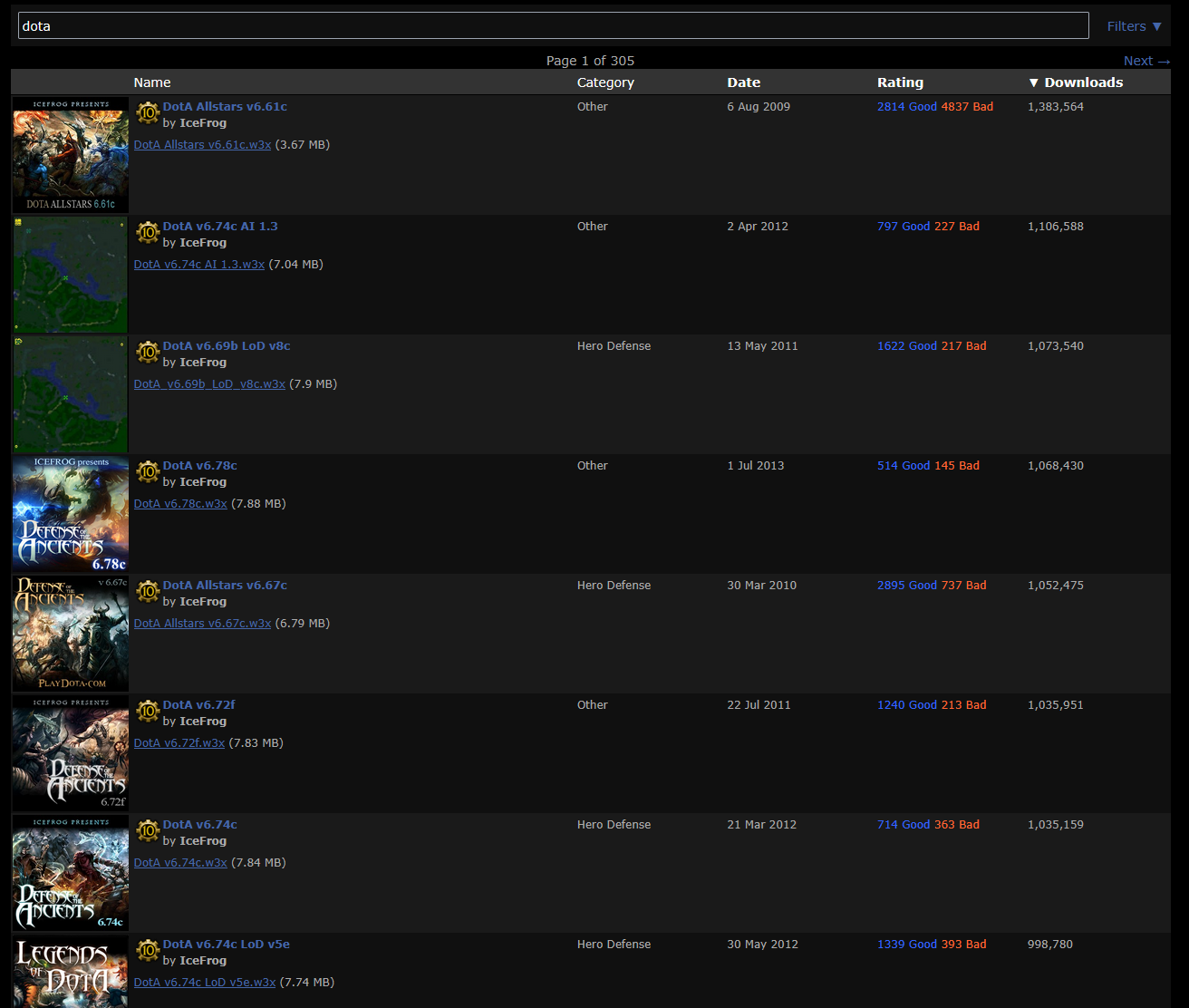Click the gold badge icon beside DotA v6.74c LoD v5e
This screenshot has width=1189, height=1008.
(148, 950)
